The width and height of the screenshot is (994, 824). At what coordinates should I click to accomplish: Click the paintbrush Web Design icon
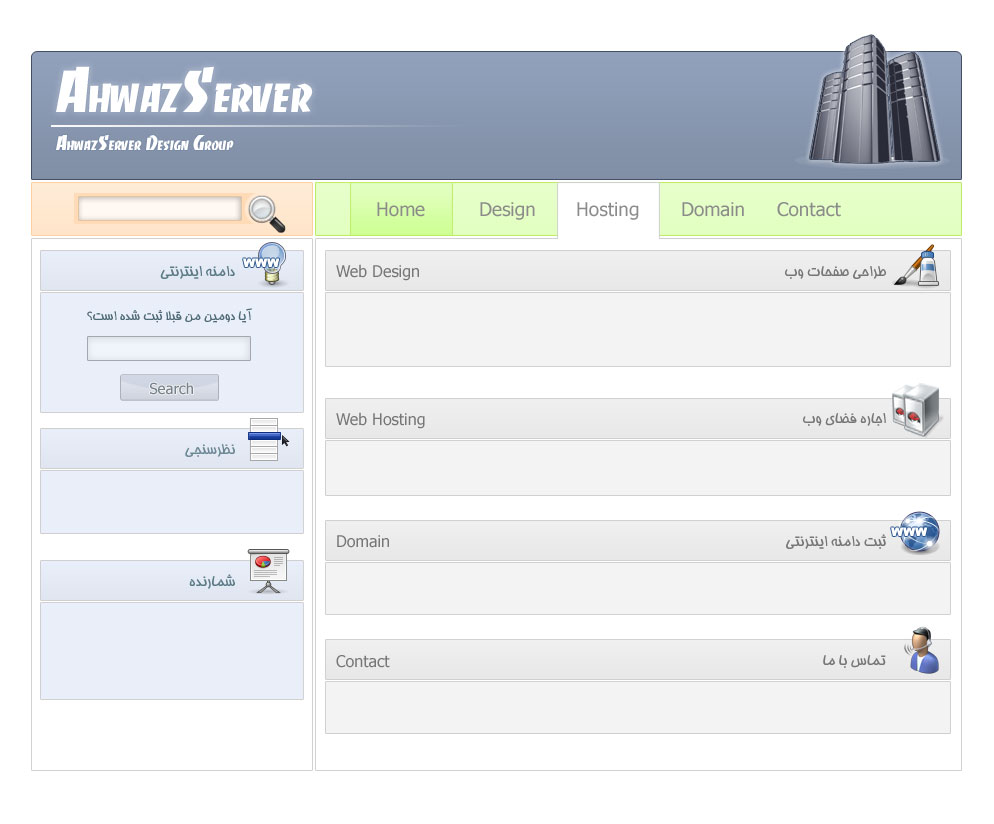(917, 265)
